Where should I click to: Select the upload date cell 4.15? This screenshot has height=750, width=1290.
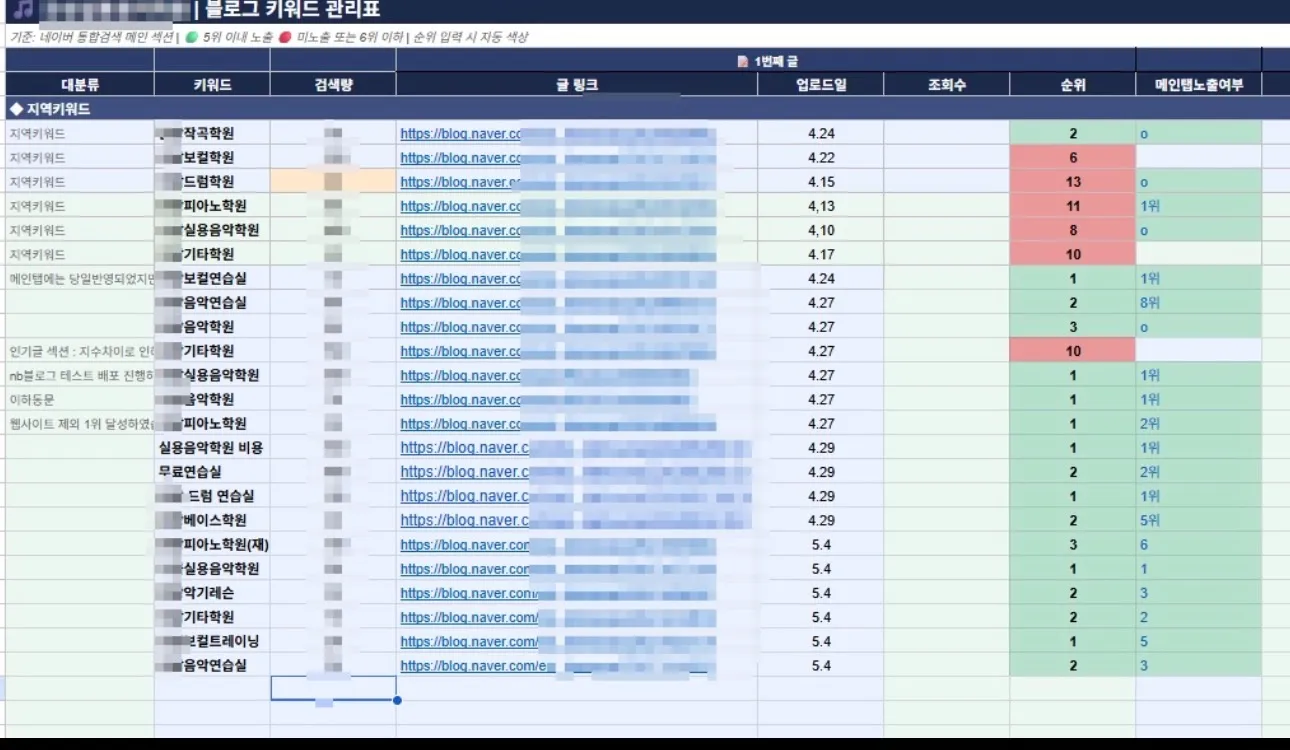[821, 182]
